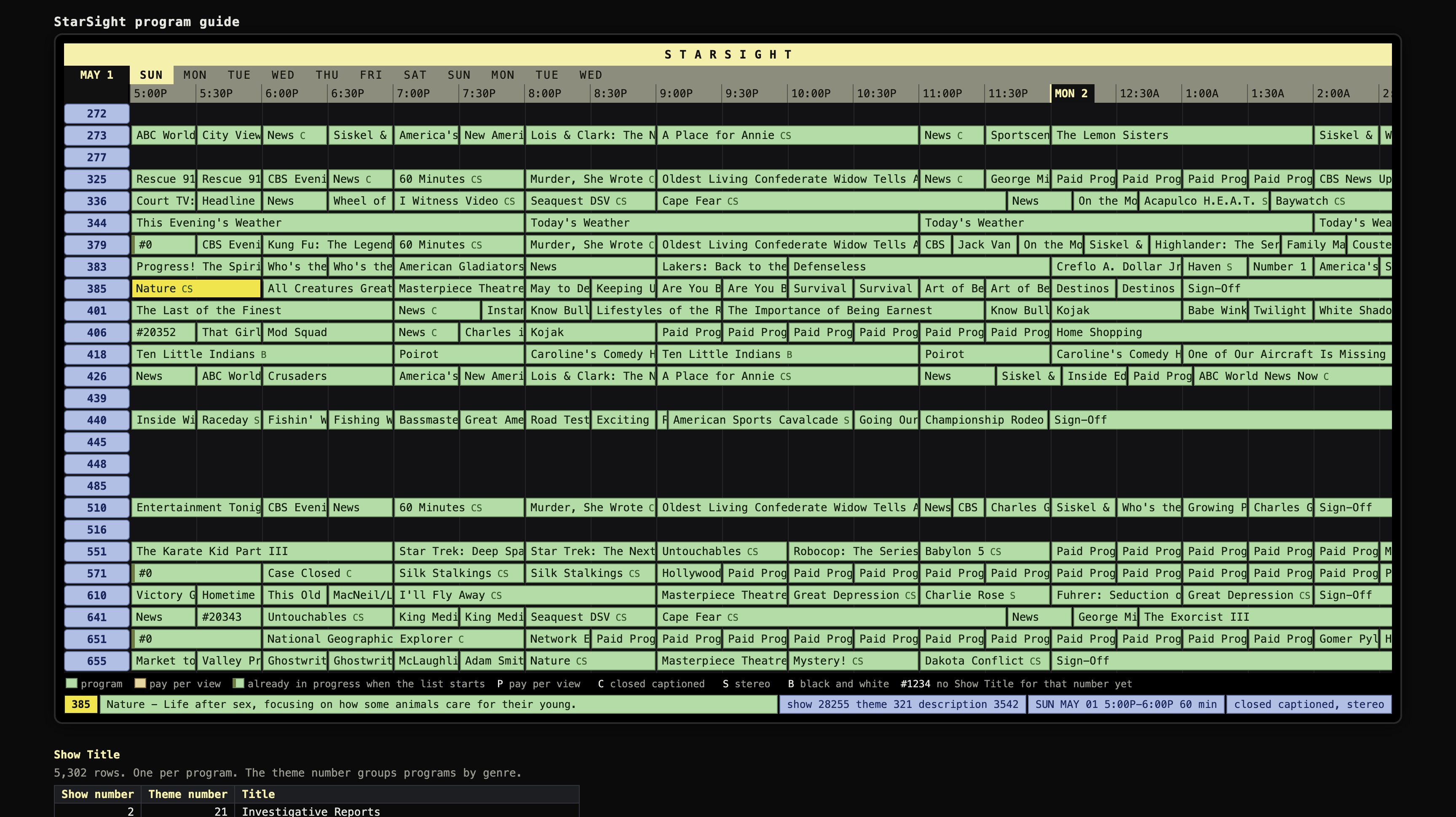Viewport: 1456px width, 817px height.
Task: Select Home Shopping on channel 406
Action: (1221, 332)
